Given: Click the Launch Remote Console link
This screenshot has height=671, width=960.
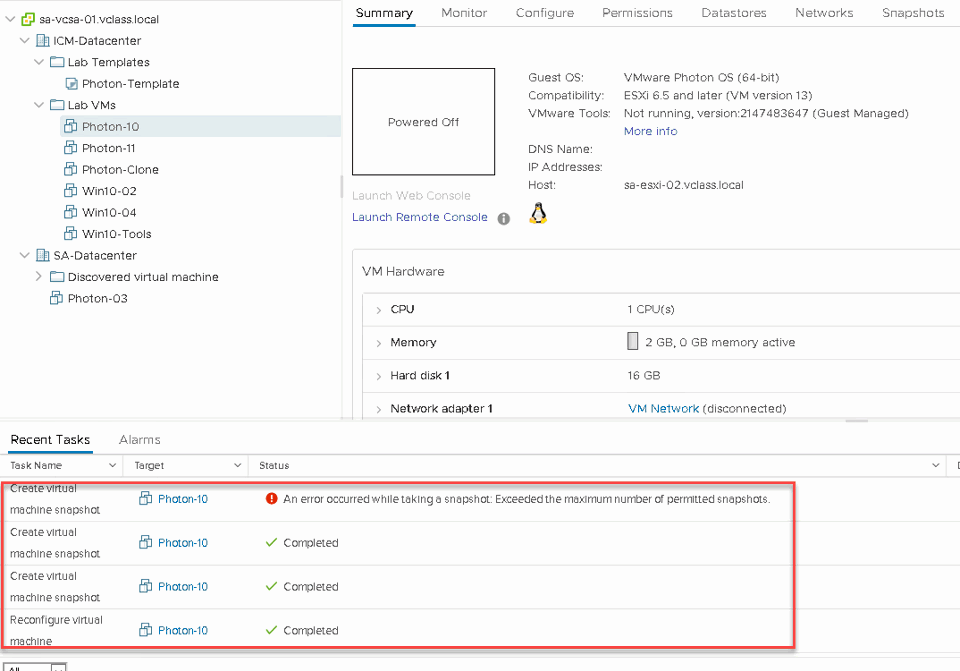Looking at the screenshot, I should click(x=419, y=217).
